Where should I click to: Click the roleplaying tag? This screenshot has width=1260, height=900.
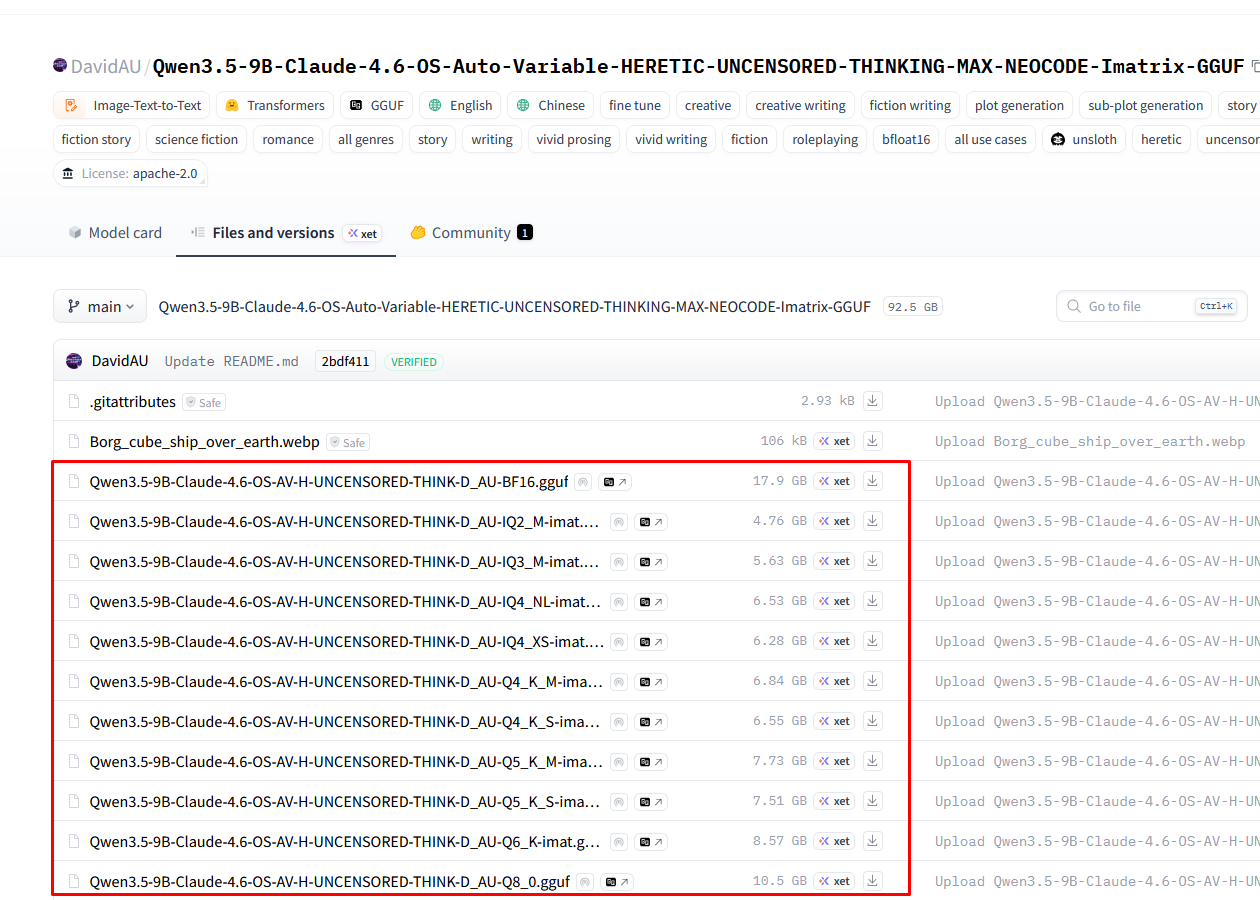point(825,139)
